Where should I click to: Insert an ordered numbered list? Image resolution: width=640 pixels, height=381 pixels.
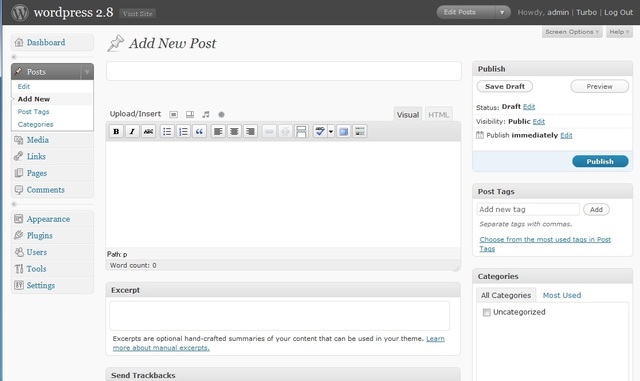tap(183, 131)
